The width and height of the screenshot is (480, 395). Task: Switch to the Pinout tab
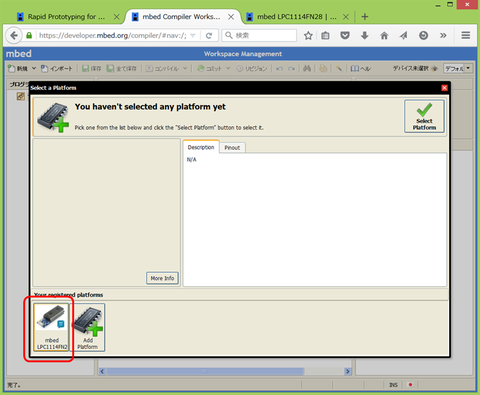click(232, 148)
